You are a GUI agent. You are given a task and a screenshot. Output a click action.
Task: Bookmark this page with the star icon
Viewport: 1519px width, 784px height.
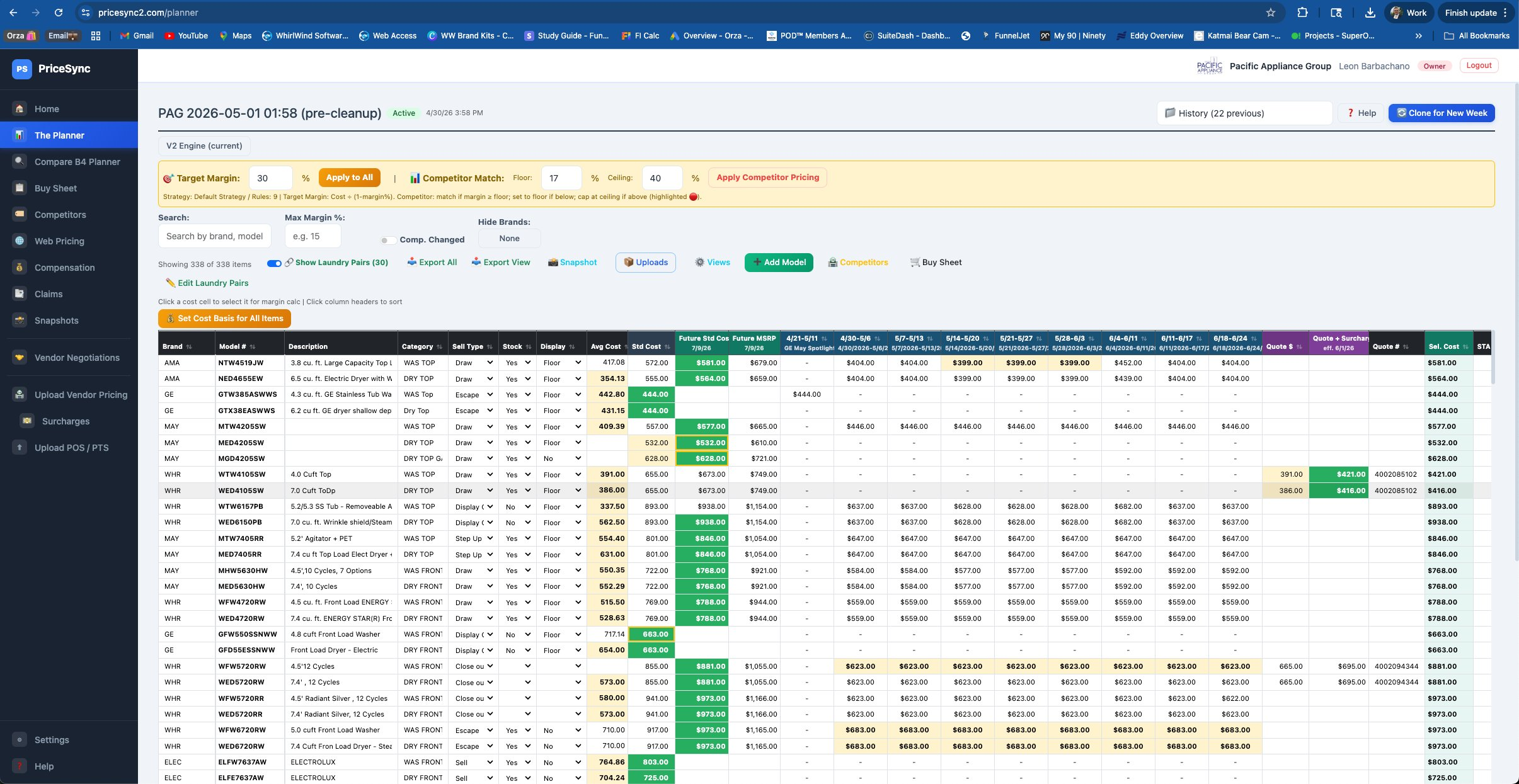(1271, 13)
